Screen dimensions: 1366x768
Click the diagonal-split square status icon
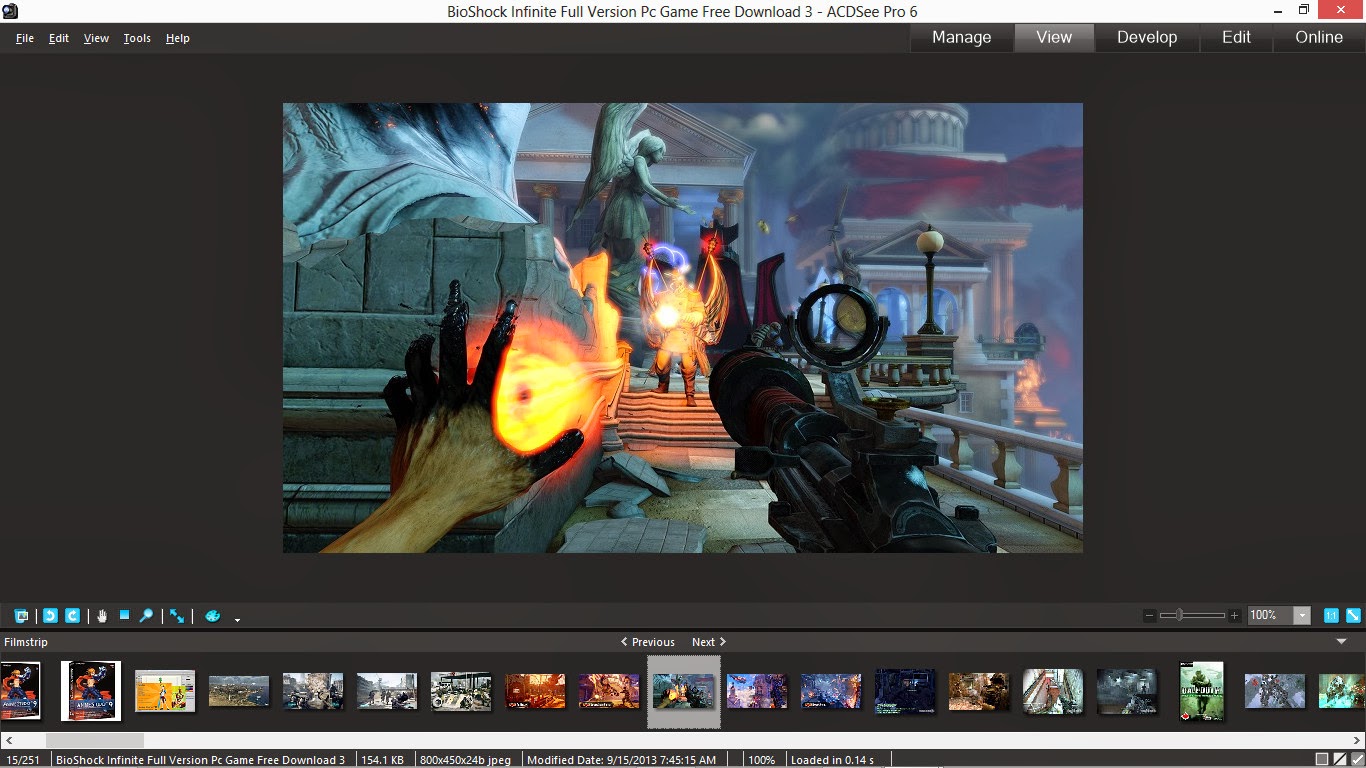pos(1339,760)
